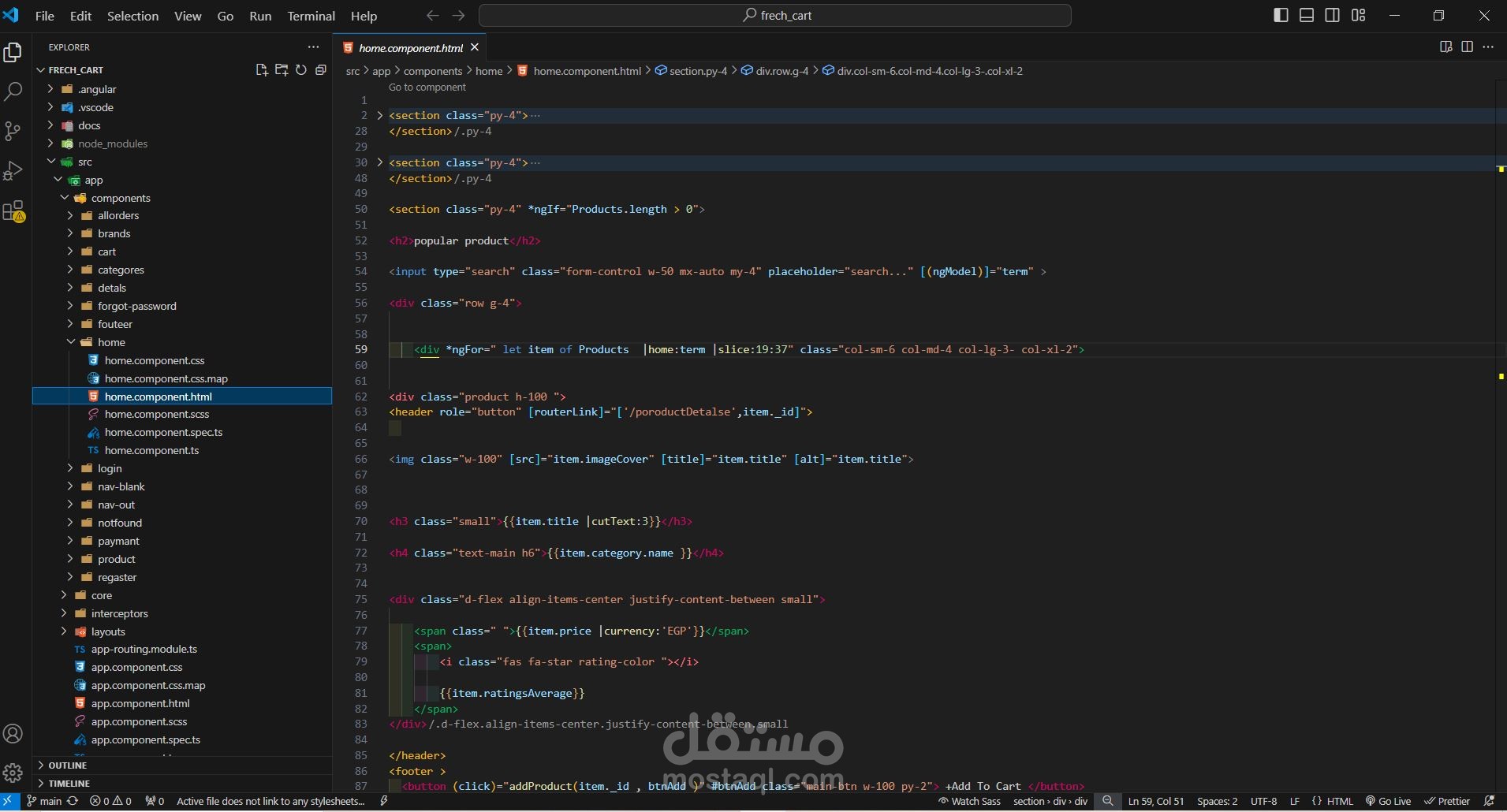Click section.py-4 in breadcrumb
This screenshot has width=1507, height=812.
point(691,71)
